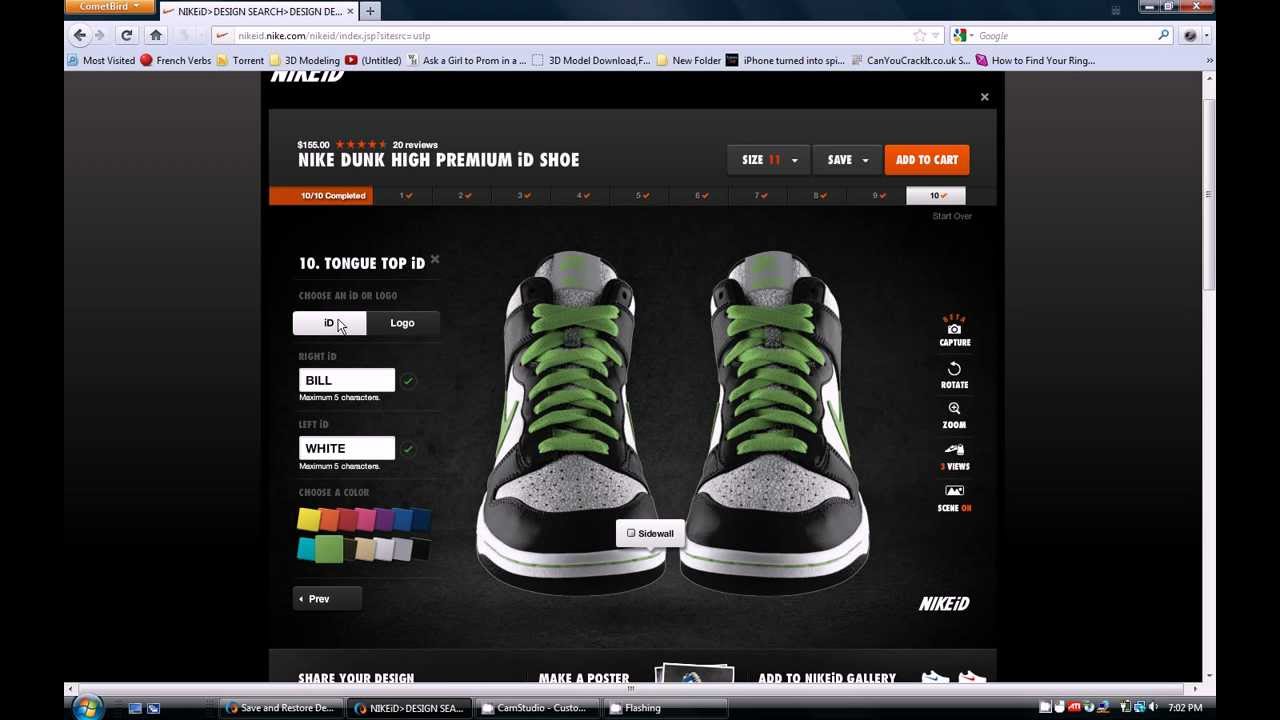
Task: Open the French Verbs bookmark
Action: pyautogui.click(x=176, y=60)
